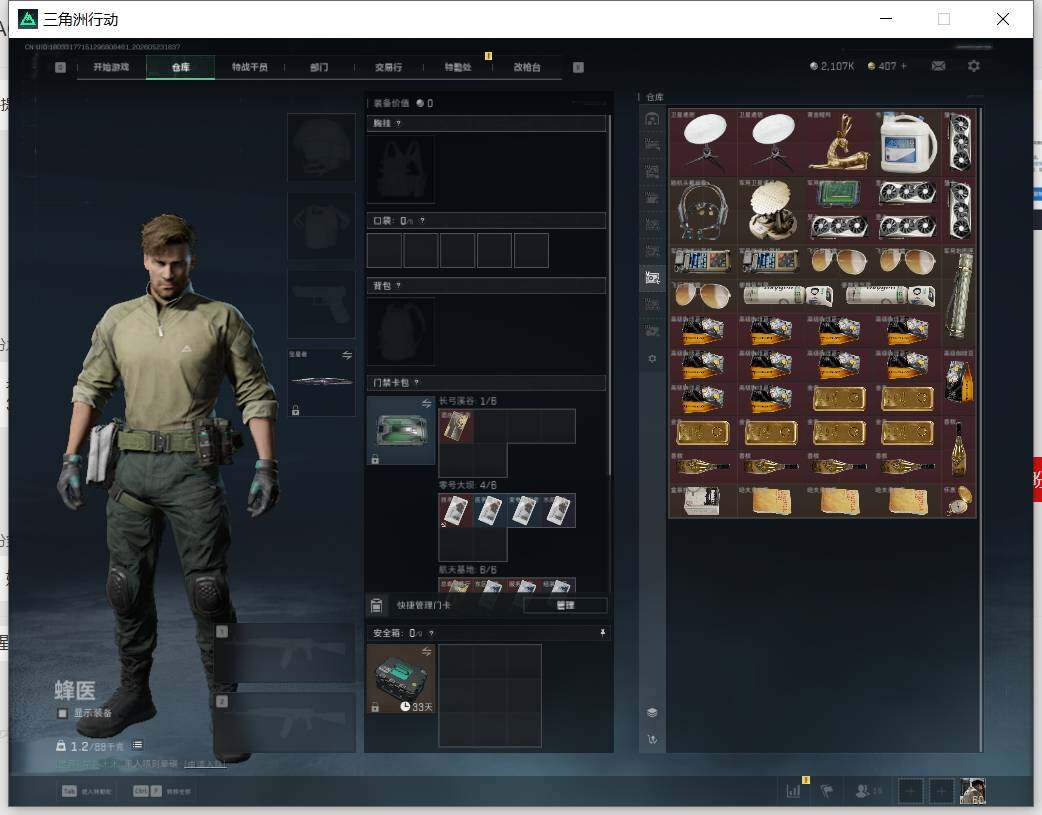Select the empty backpack slot
The height and width of the screenshot is (815, 1042).
click(x=401, y=331)
